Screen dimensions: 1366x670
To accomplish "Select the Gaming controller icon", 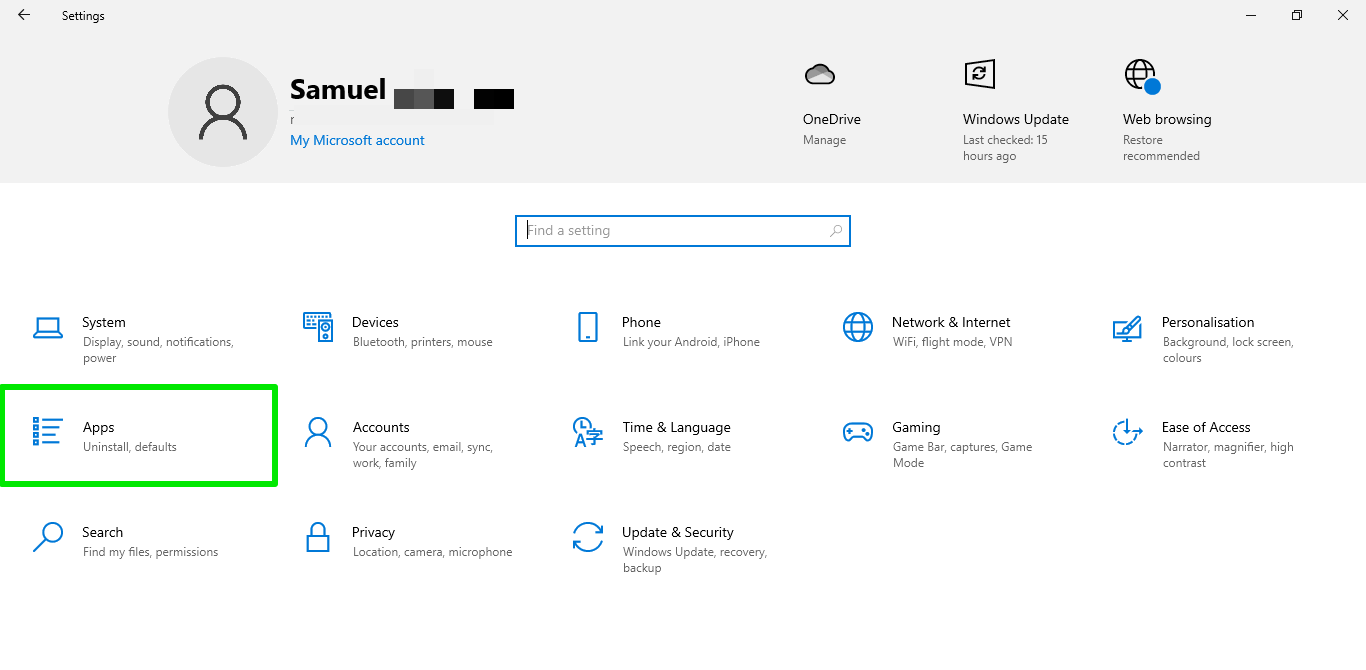I will [858, 432].
